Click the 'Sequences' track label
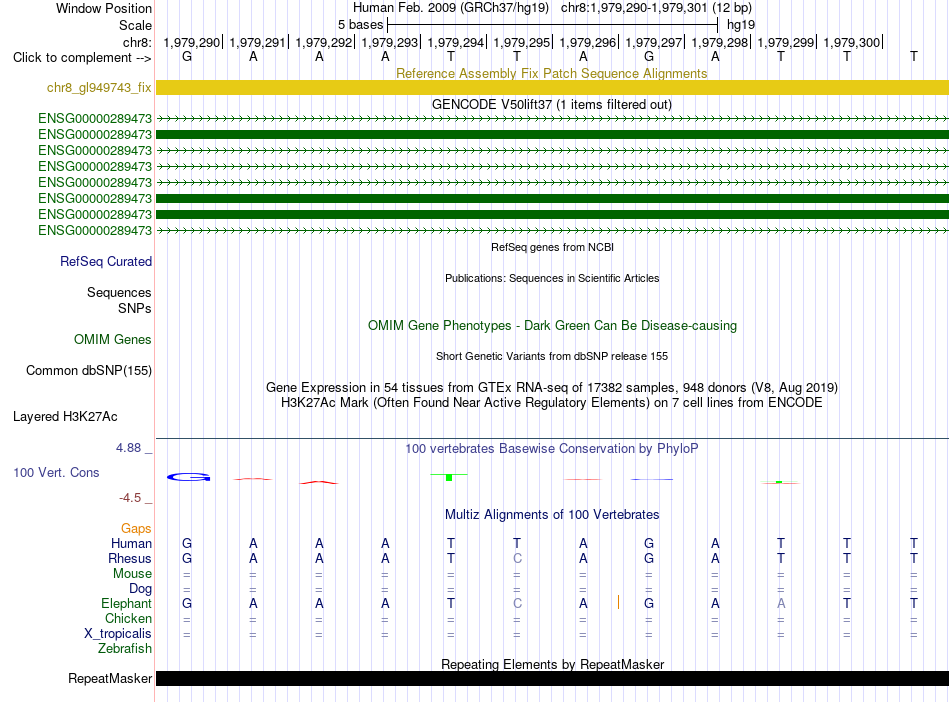950x702 pixels. tap(119, 293)
